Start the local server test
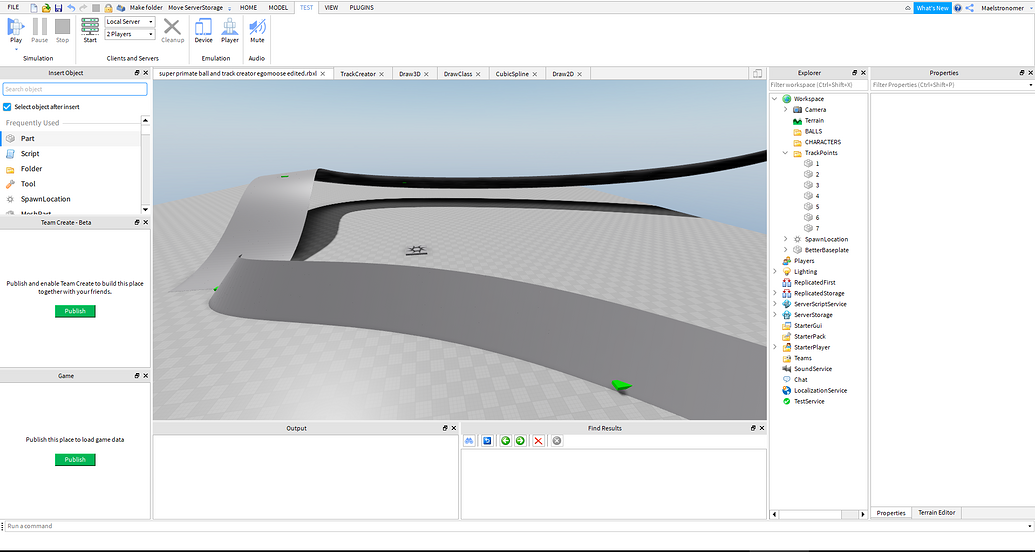1035x552 pixels. [90, 30]
